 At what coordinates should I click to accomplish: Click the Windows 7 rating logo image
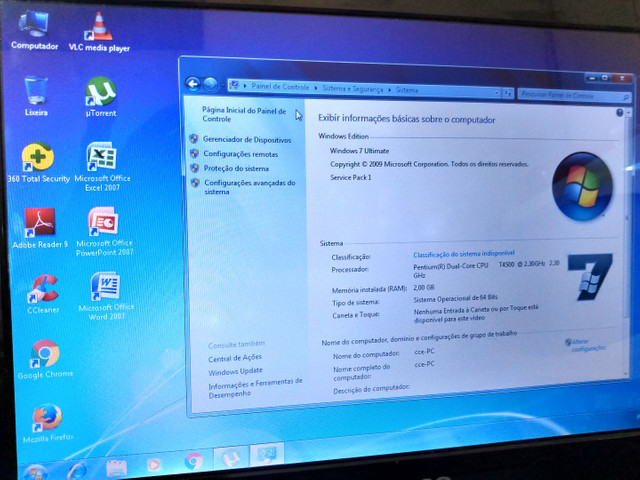point(590,277)
